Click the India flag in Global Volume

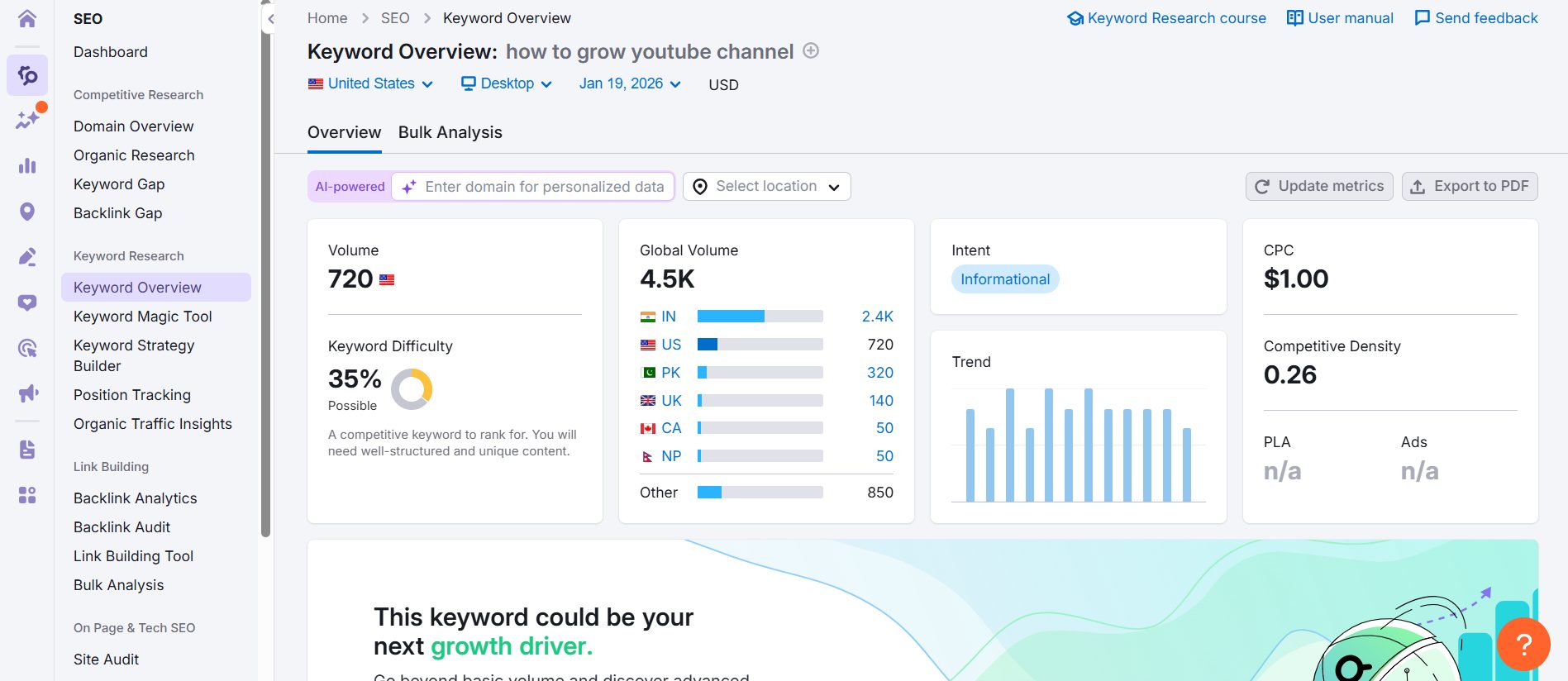point(648,317)
